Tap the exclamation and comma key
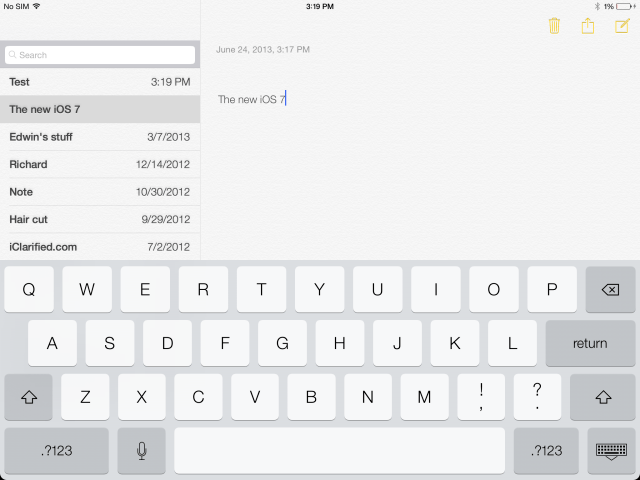Screen dimensions: 640x480 481,397
